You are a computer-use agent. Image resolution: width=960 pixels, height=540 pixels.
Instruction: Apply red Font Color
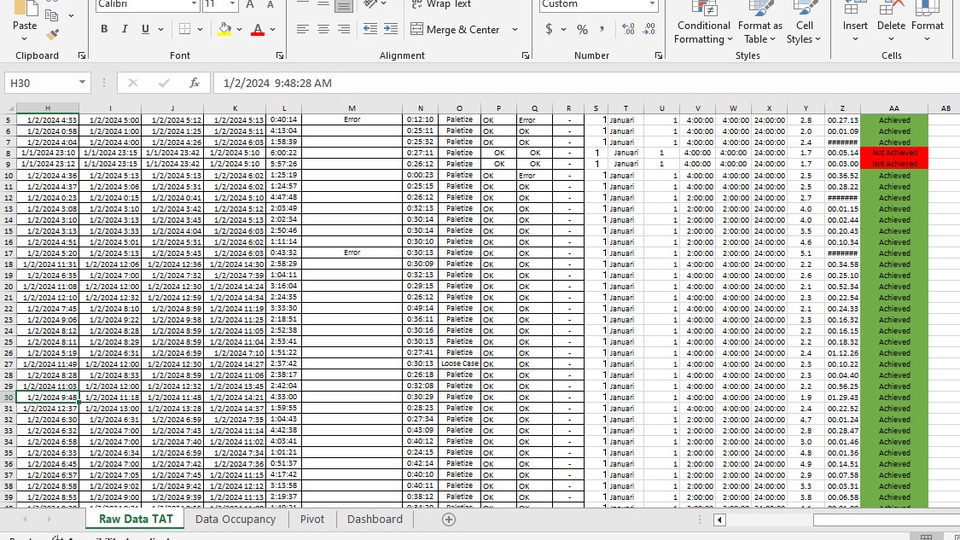(x=258, y=29)
